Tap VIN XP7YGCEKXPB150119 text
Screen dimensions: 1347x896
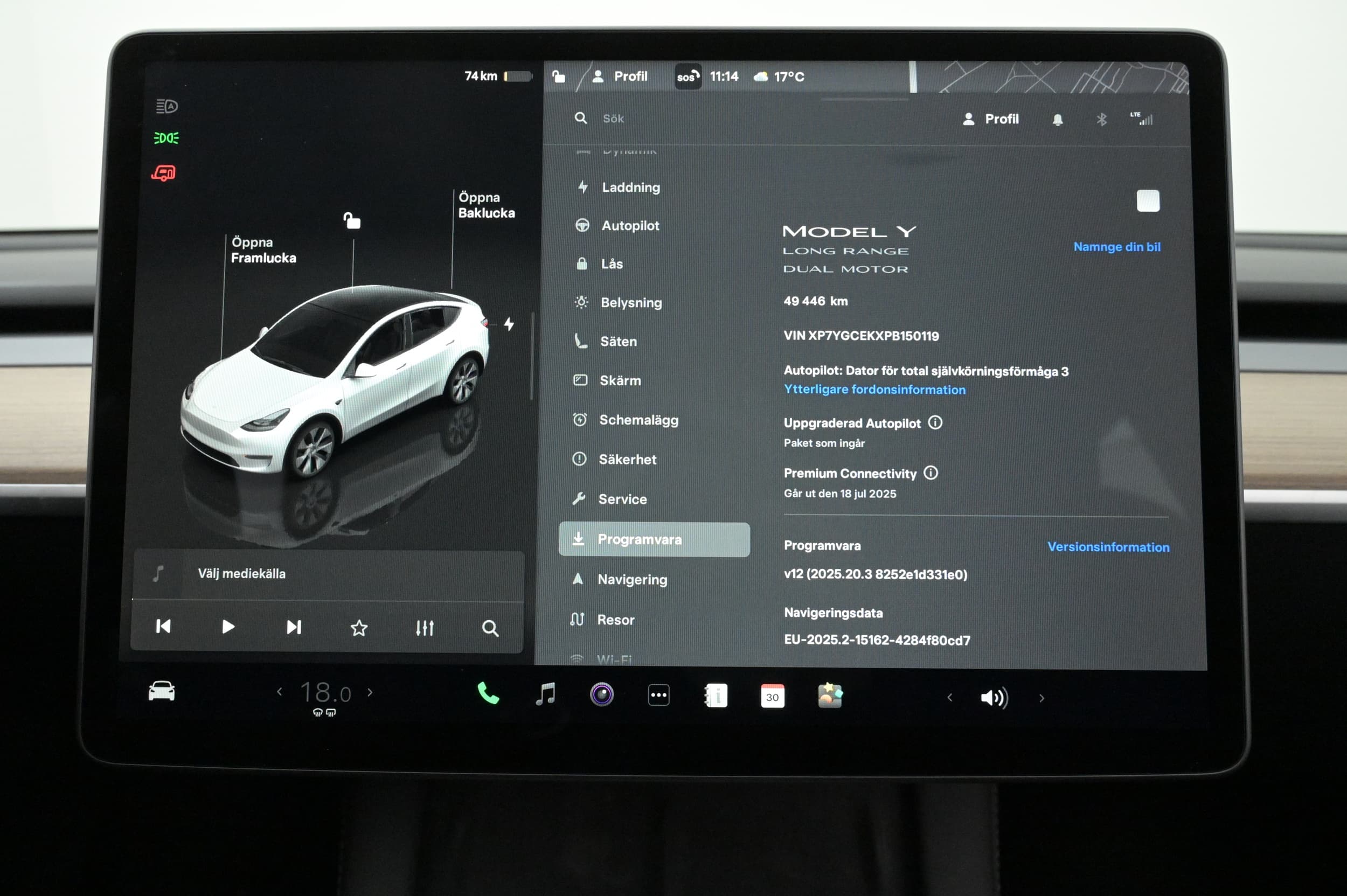pyautogui.click(x=861, y=336)
